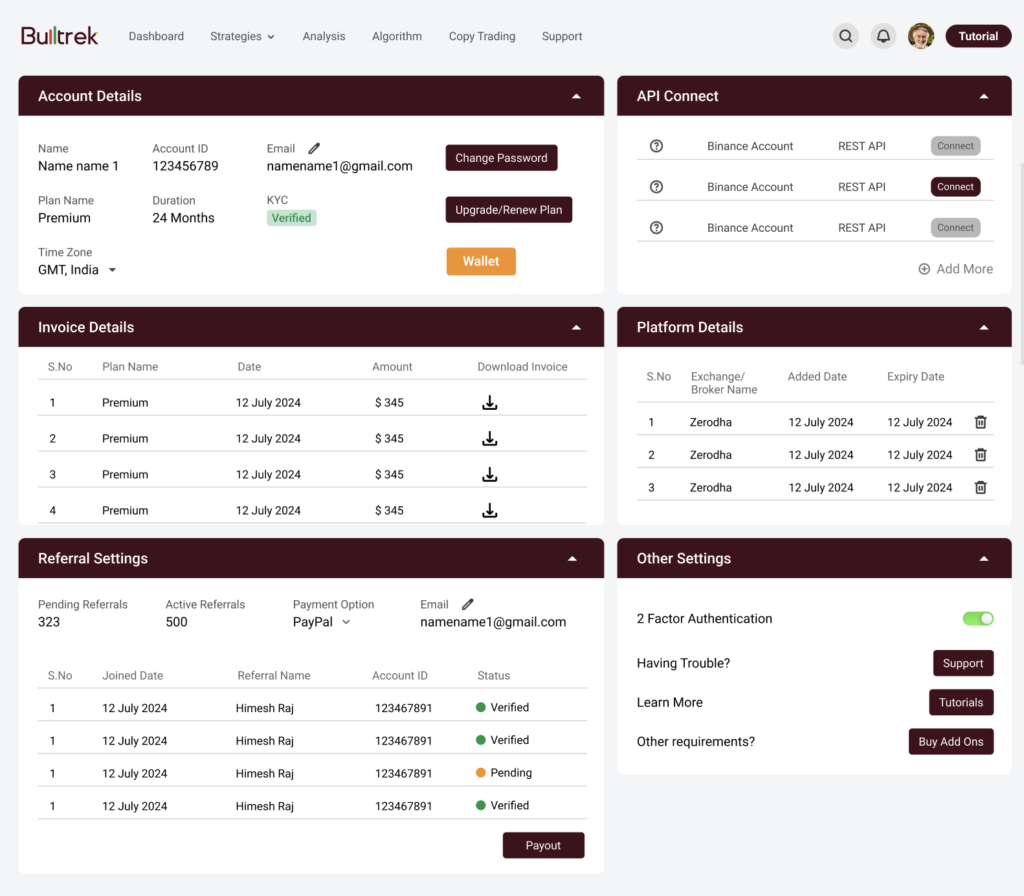Open the user profile avatar
This screenshot has width=1024, height=896.
click(921, 36)
